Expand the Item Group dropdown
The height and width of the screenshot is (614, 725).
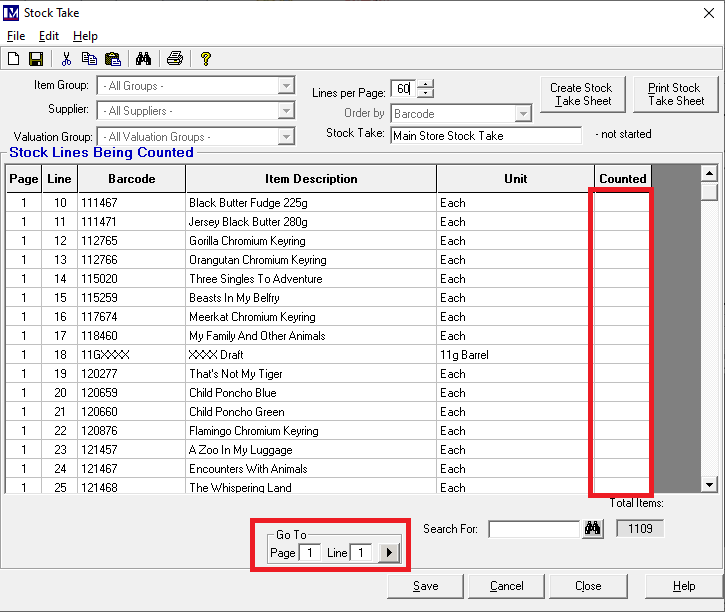coord(286,86)
